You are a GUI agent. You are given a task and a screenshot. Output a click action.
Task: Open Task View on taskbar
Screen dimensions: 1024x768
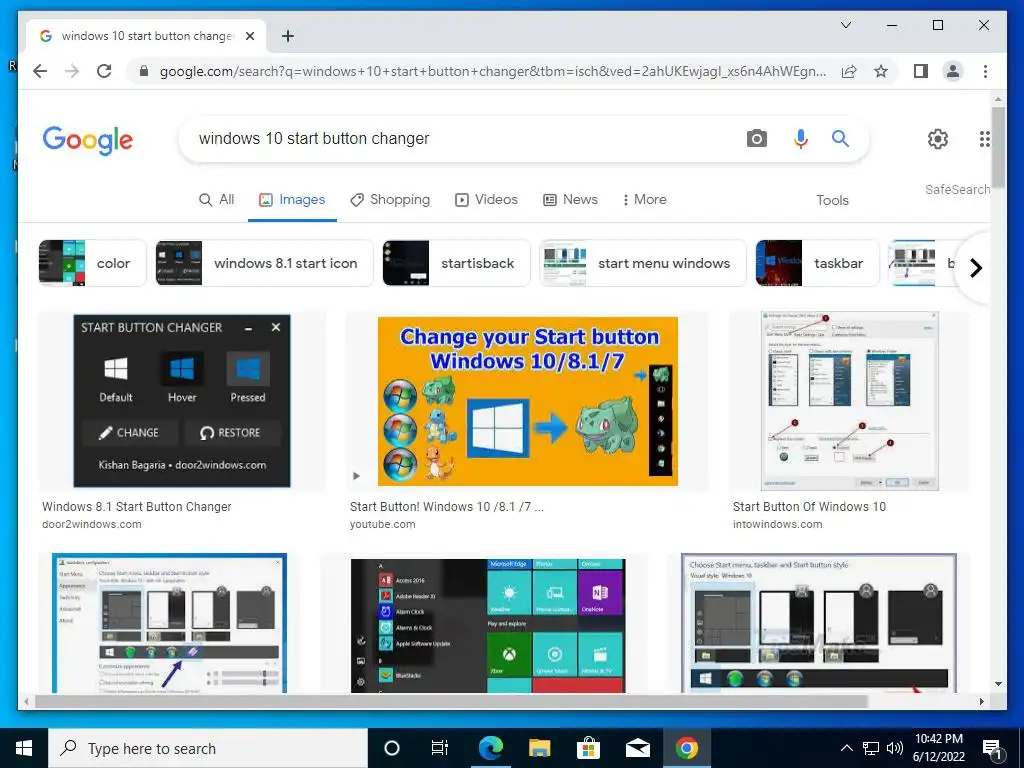coord(440,748)
